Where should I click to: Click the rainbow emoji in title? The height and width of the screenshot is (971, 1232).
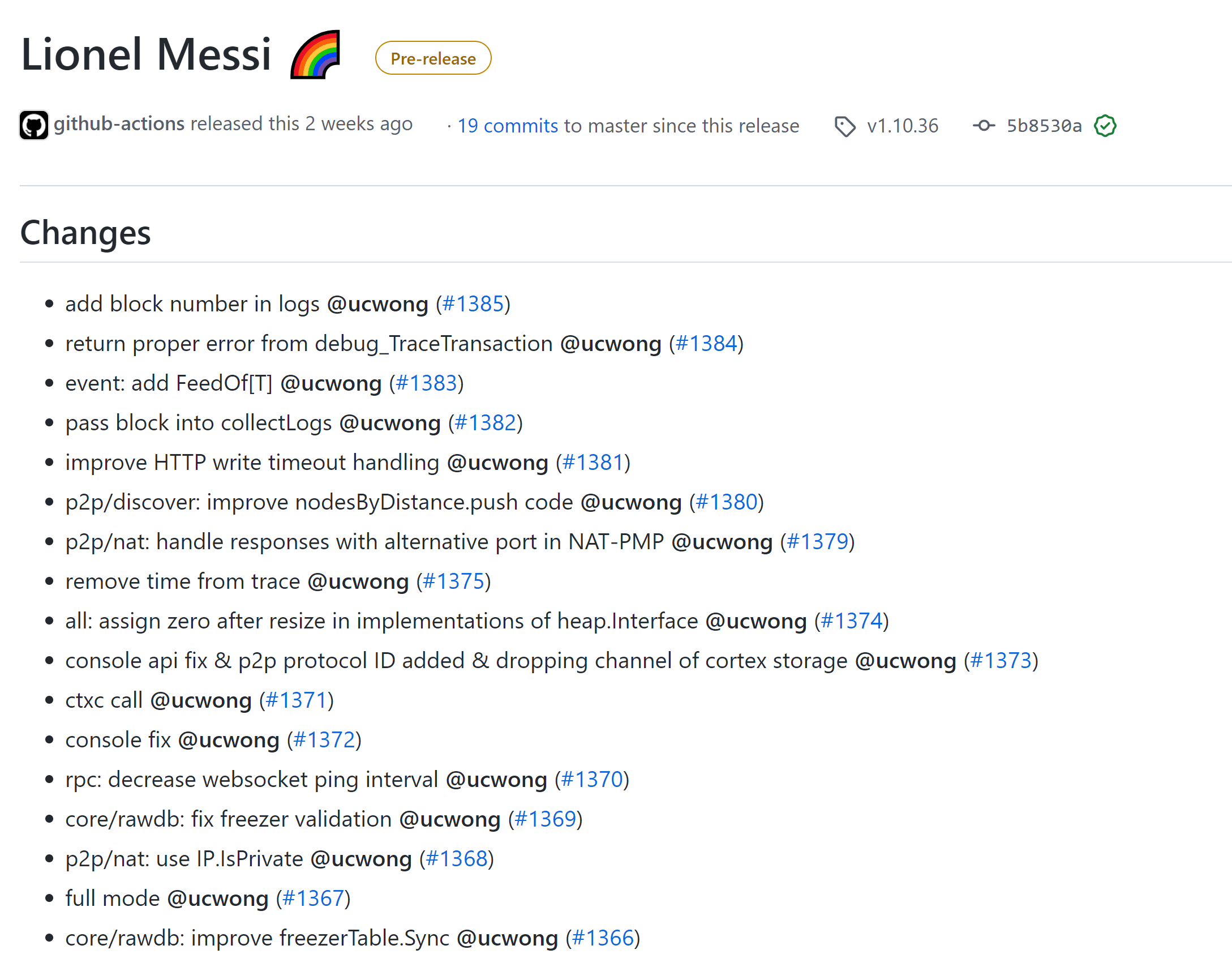pos(315,54)
